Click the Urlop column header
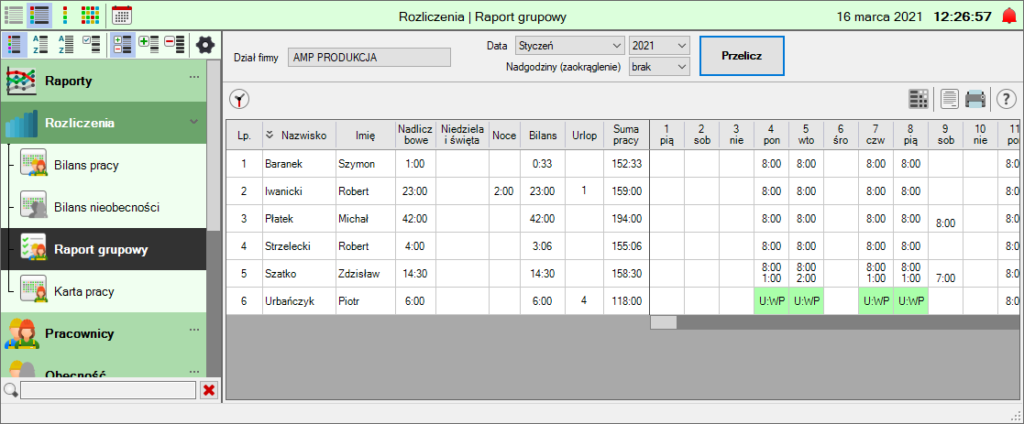 tap(584, 135)
